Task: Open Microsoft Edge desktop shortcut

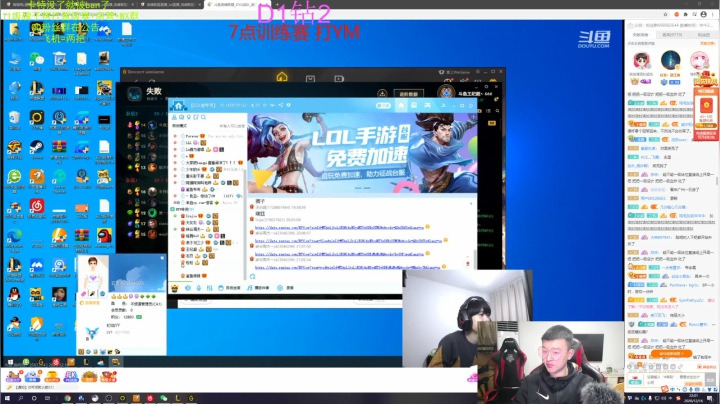Action: [x=14, y=238]
